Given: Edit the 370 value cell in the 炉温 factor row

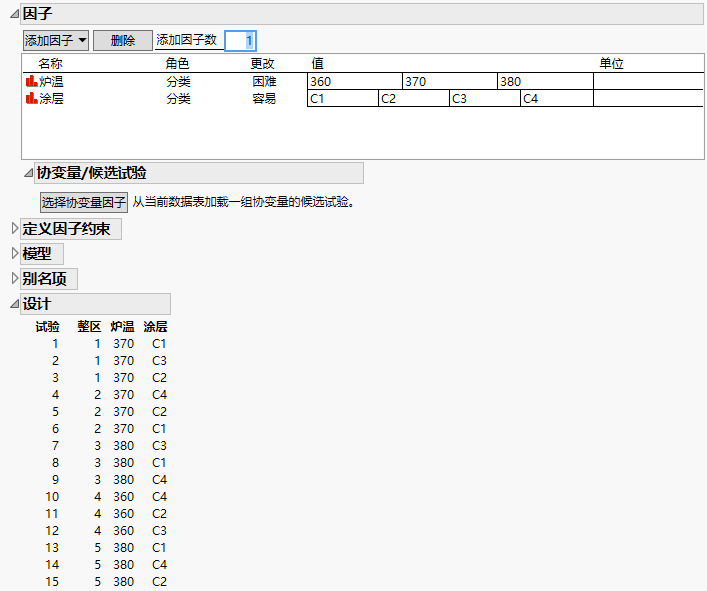Looking at the screenshot, I should click(x=450, y=82).
